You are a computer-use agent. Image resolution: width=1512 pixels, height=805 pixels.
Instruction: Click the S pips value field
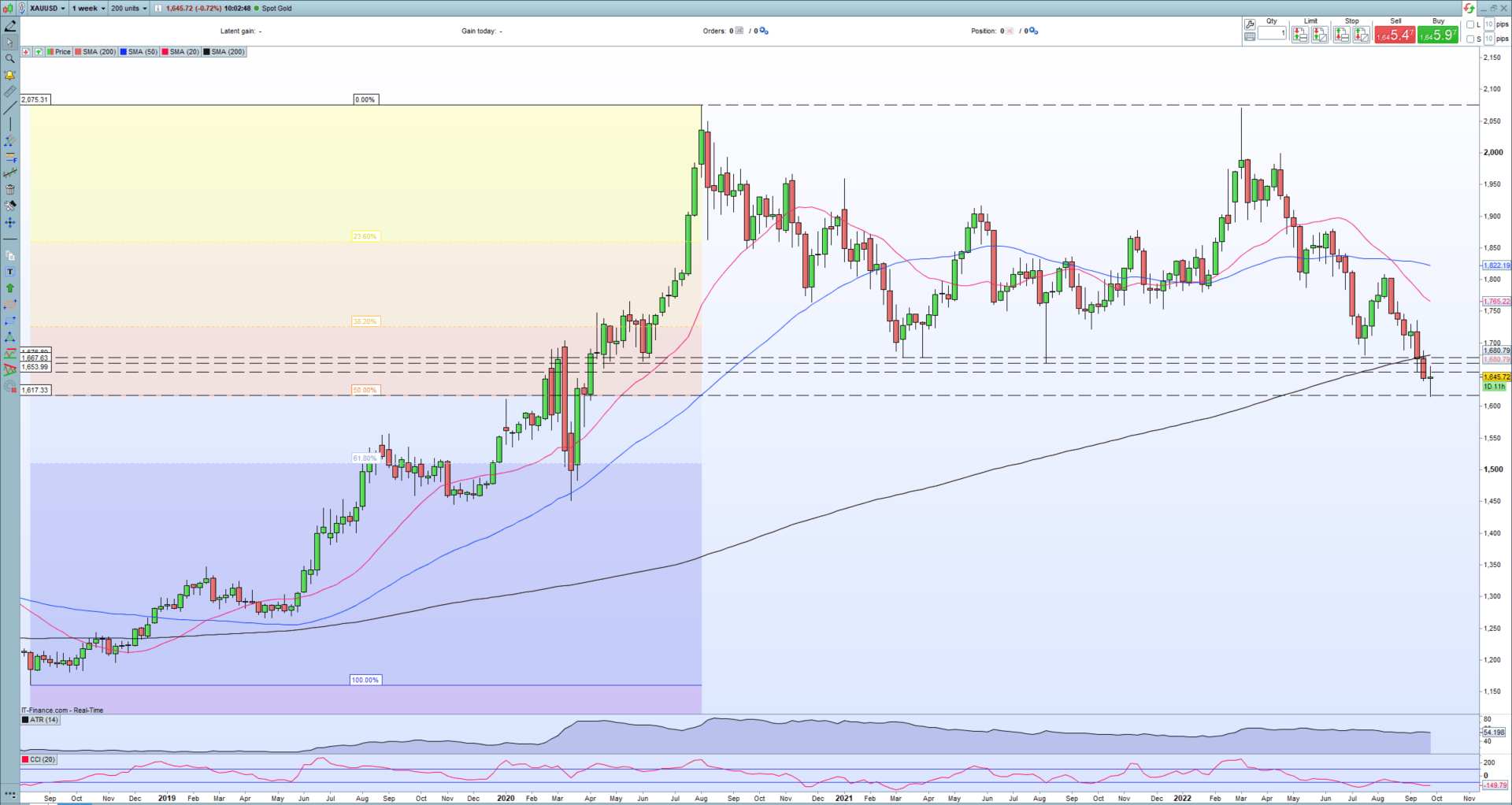click(1489, 39)
